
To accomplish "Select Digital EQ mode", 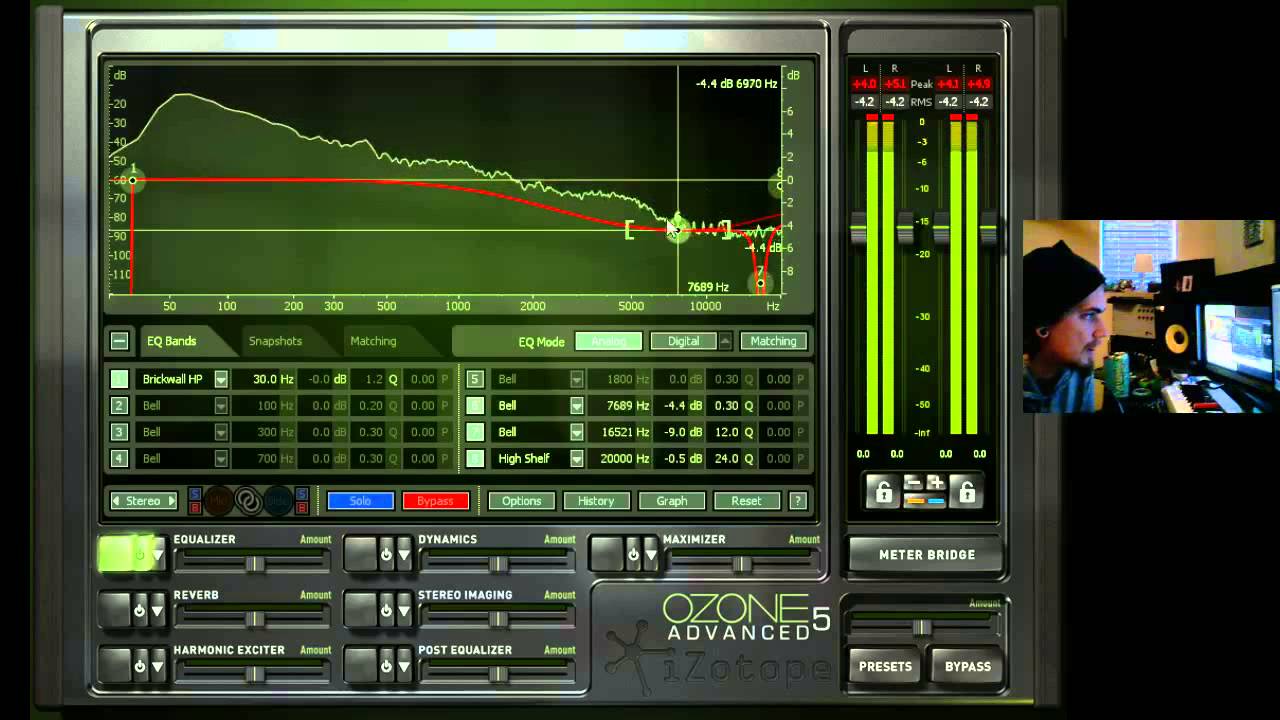I will tap(684, 341).
